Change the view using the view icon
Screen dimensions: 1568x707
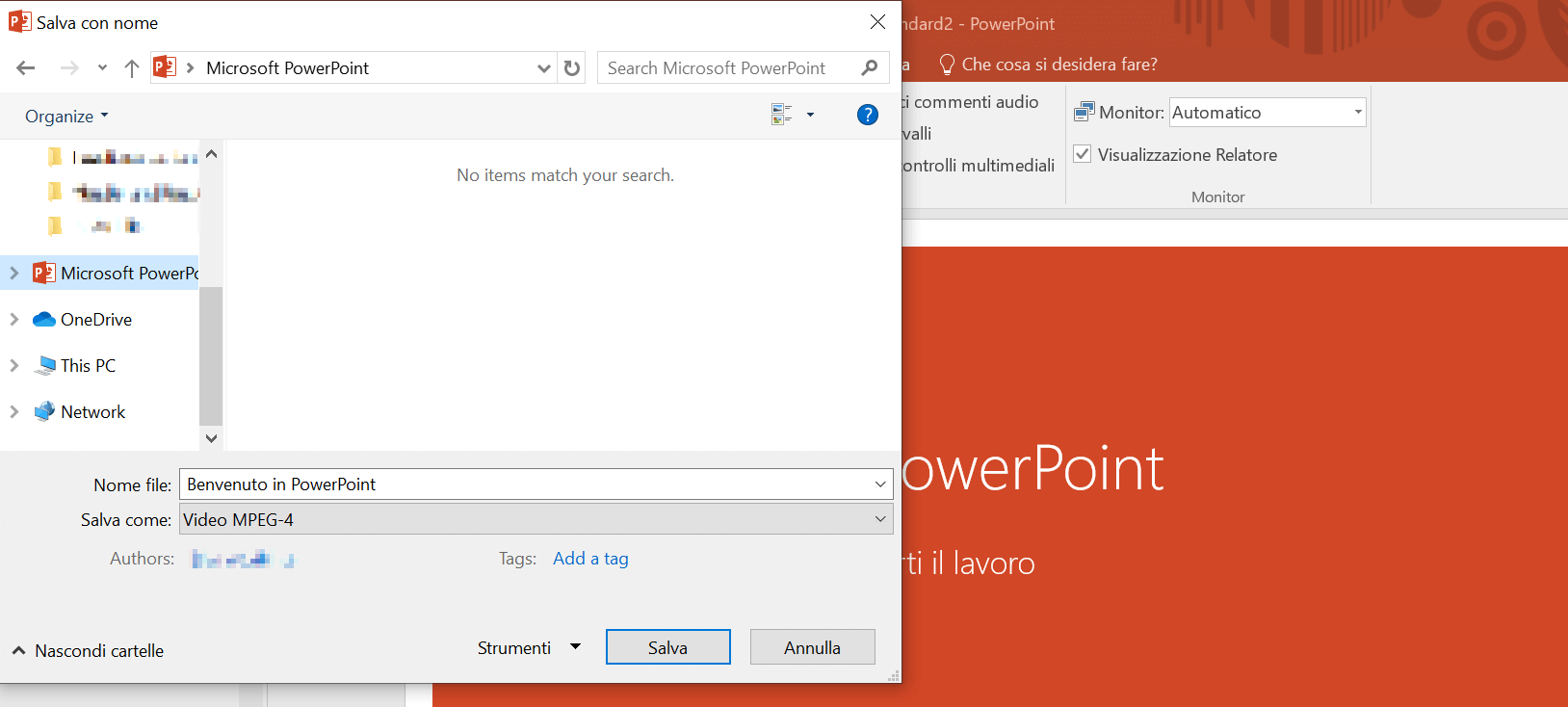[x=782, y=115]
